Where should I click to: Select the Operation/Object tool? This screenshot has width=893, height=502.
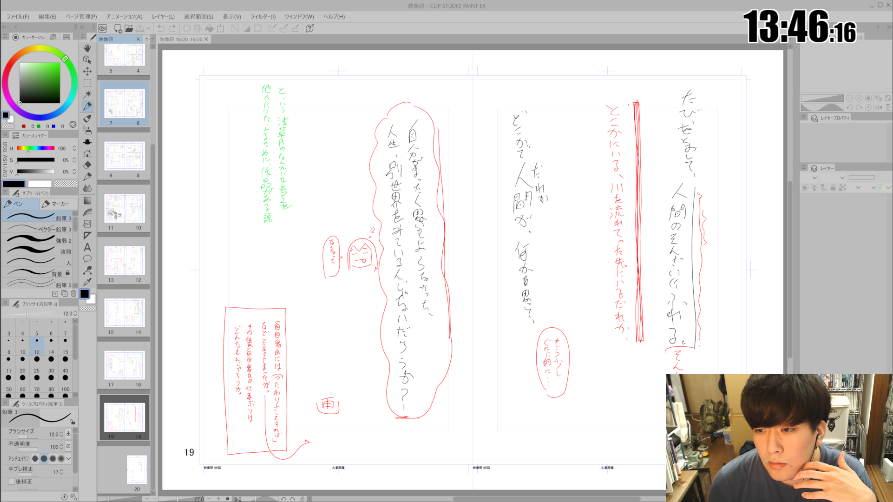87,59
